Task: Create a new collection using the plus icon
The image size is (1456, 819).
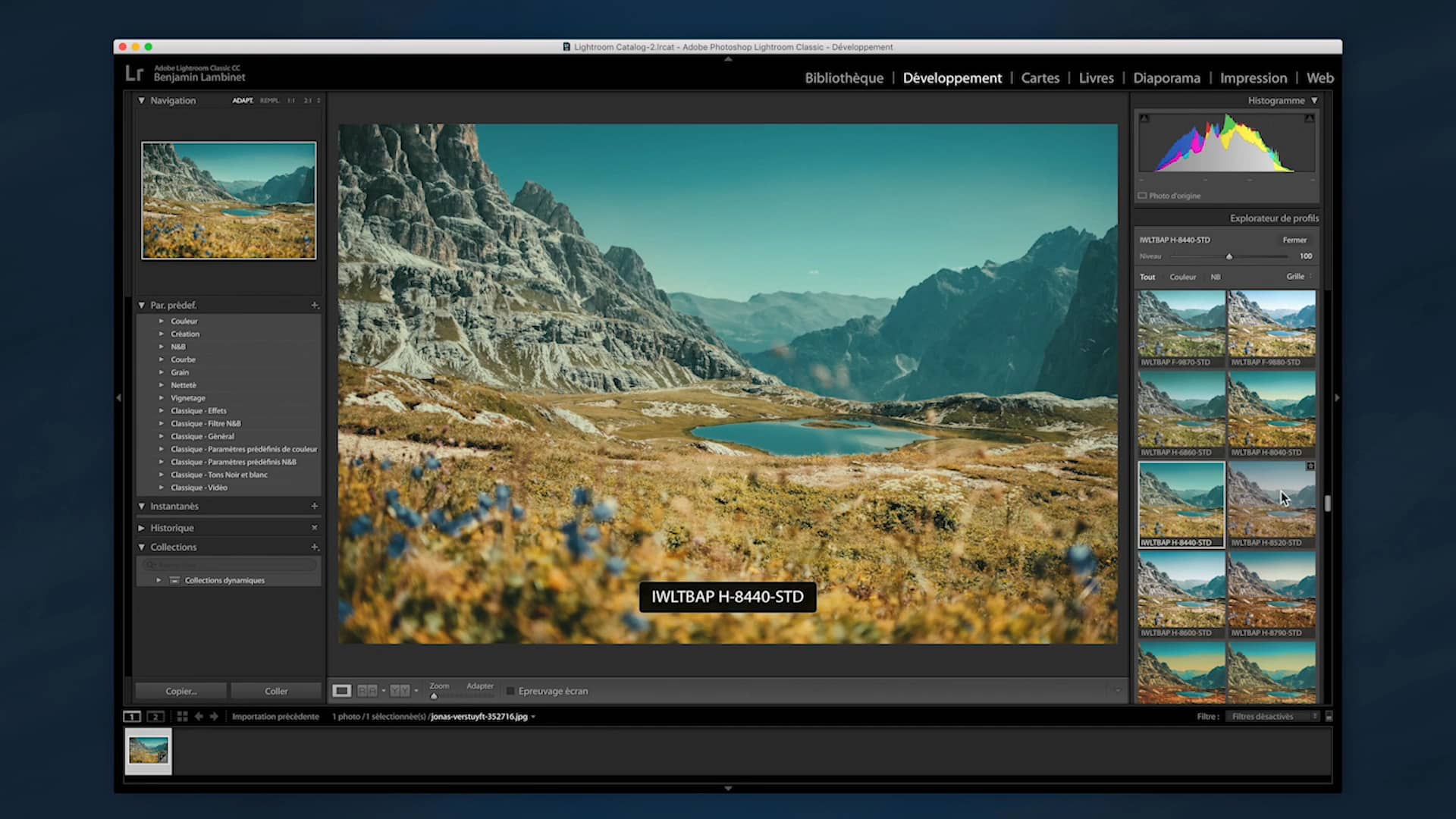Action: (x=315, y=547)
